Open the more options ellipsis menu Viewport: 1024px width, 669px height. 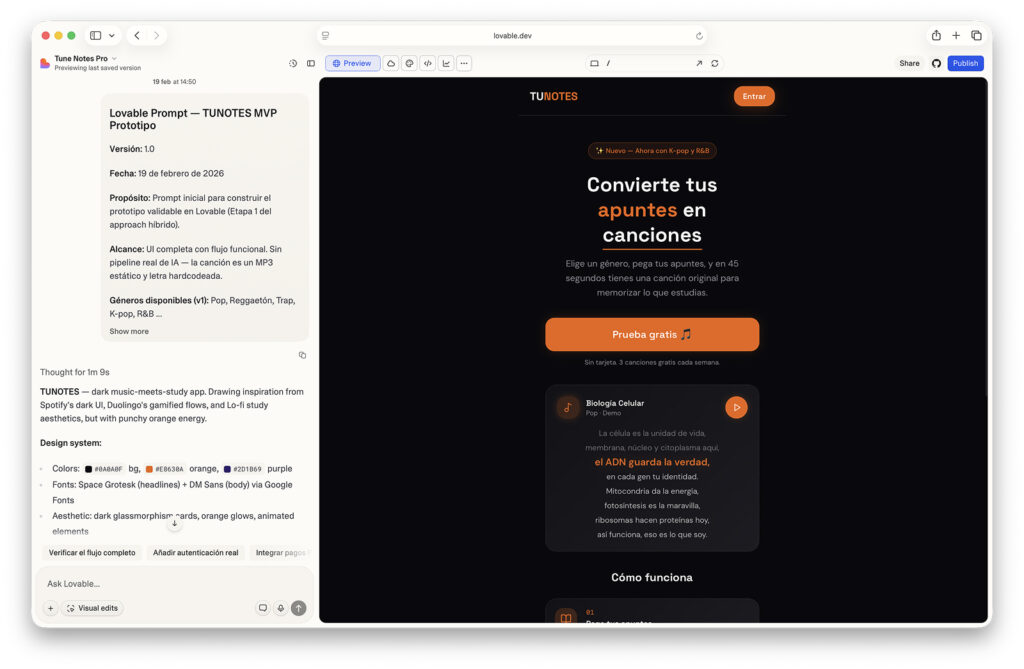tap(464, 63)
